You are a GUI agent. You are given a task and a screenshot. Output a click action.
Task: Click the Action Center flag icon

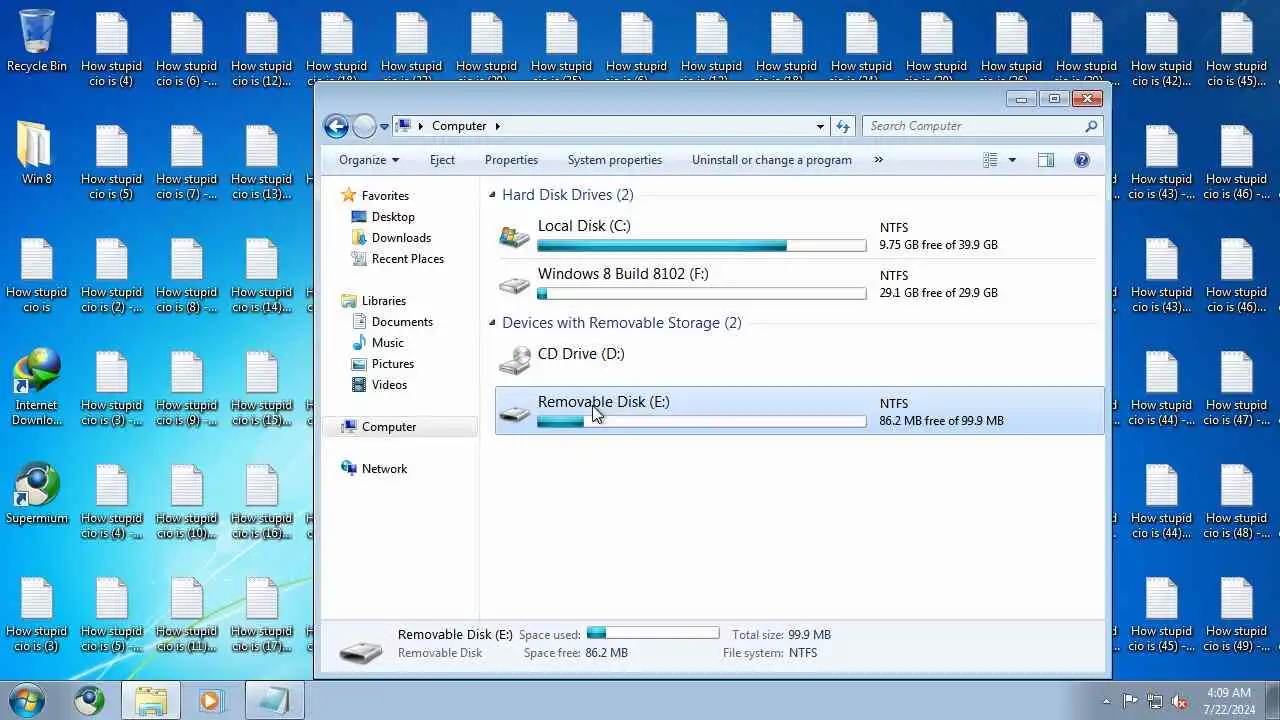coord(1130,701)
